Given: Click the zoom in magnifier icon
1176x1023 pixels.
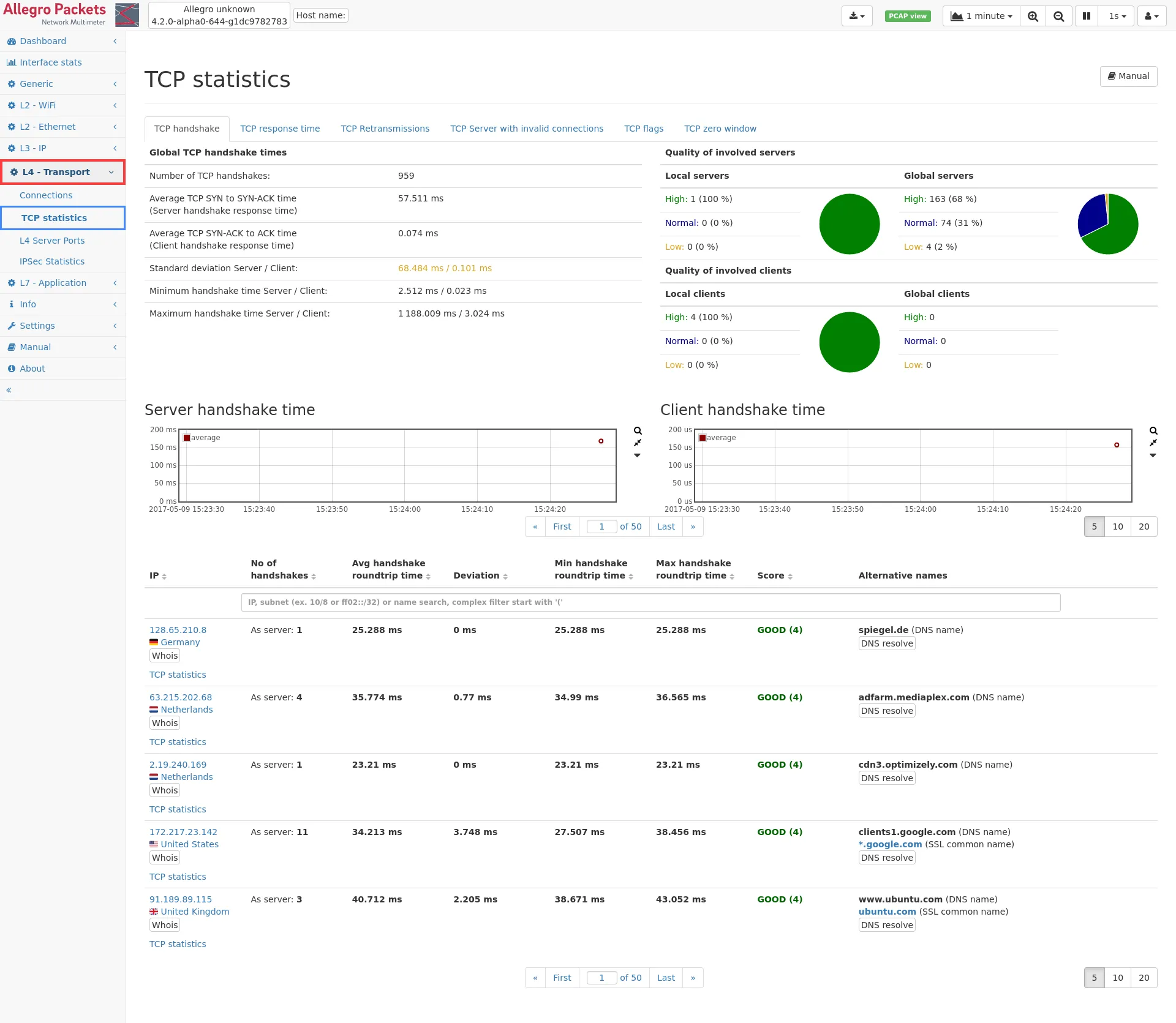Looking at the screenshot, I should [1033, 16].
